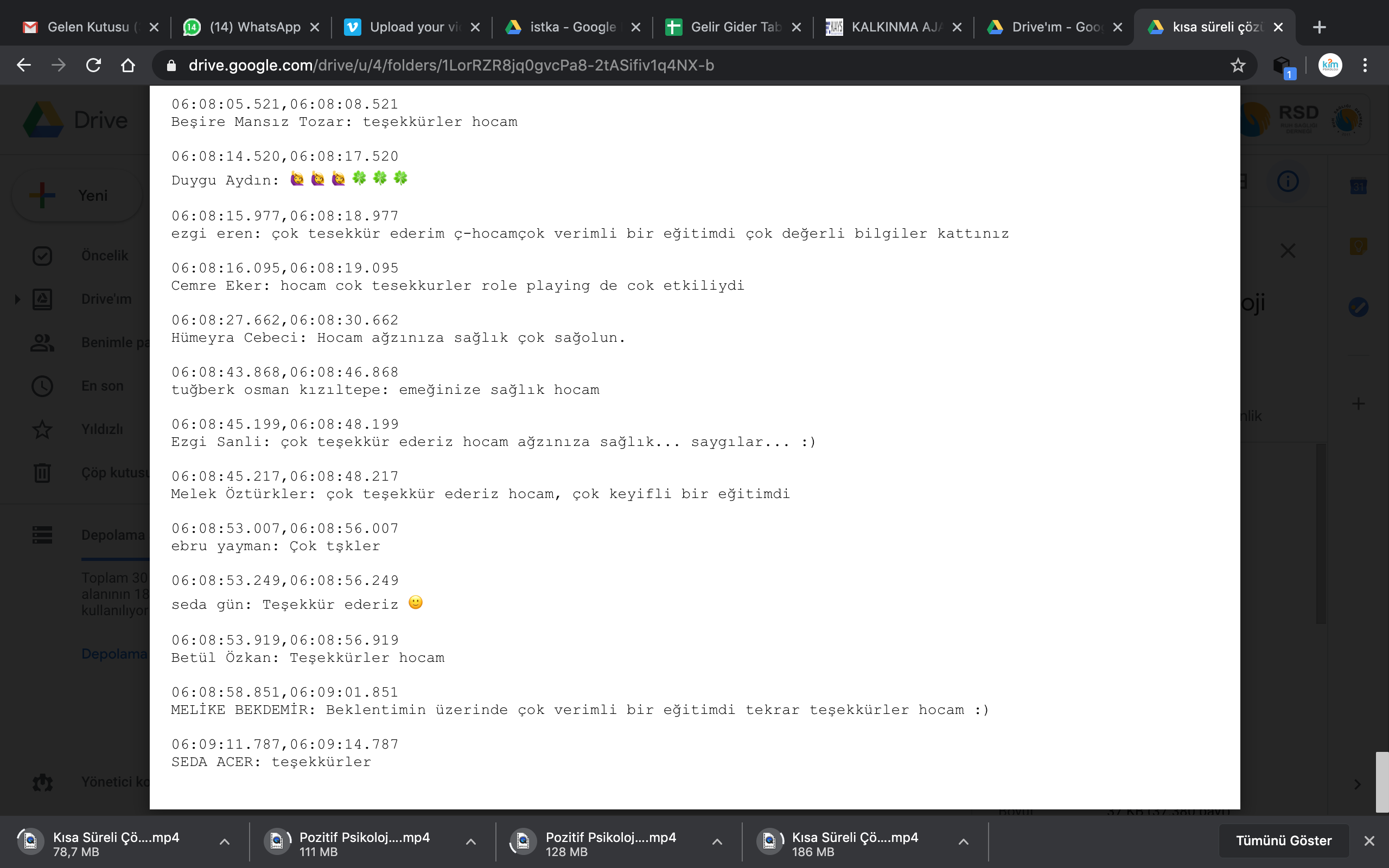Open the Google Tasks side panel icon
The height and width of the screenshot is (868, 1389).
(x=1358, y=307)
